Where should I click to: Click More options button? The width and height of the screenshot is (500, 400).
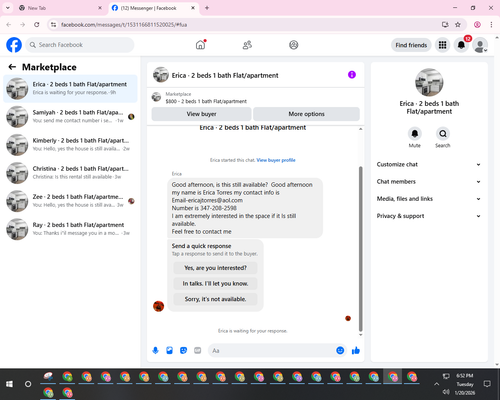pyautogui.click(x=306, y=114)
